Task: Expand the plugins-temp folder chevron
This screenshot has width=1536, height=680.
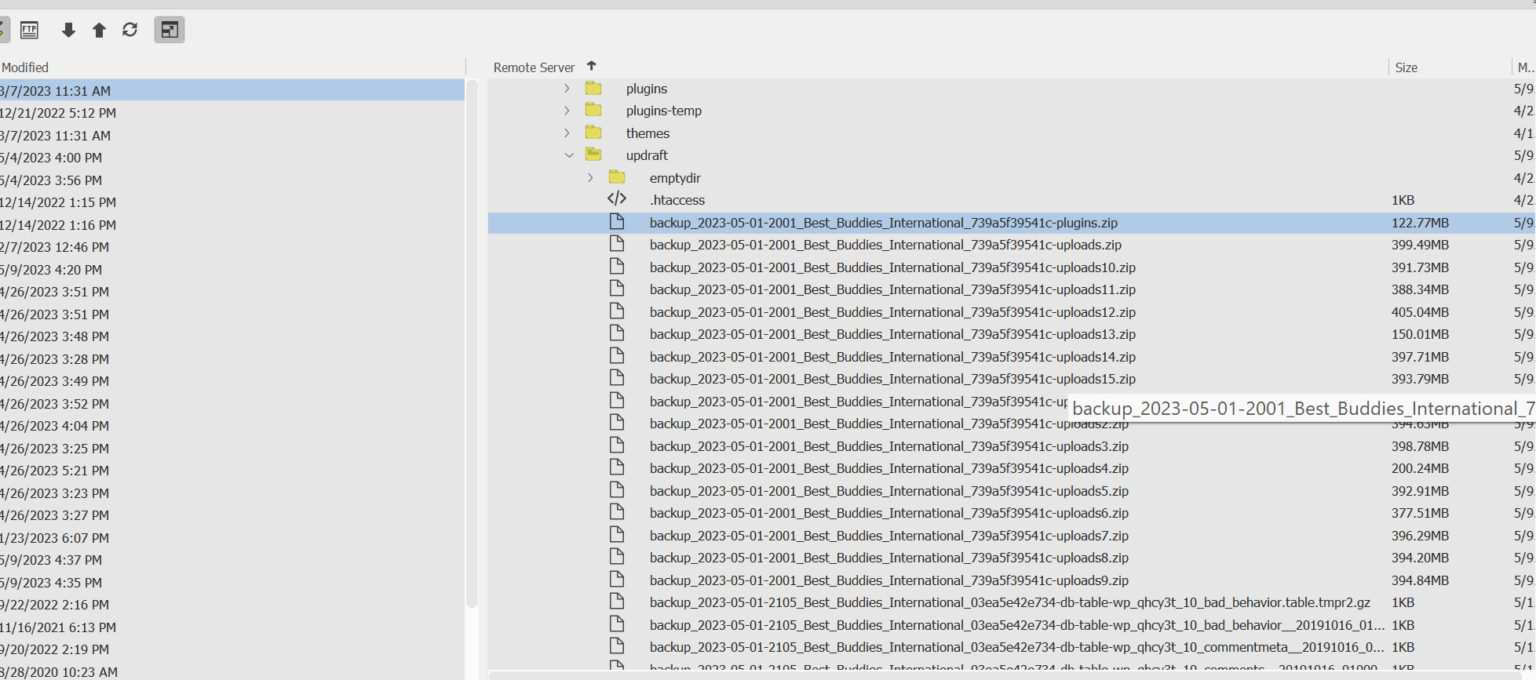Action: pos(567,111)
